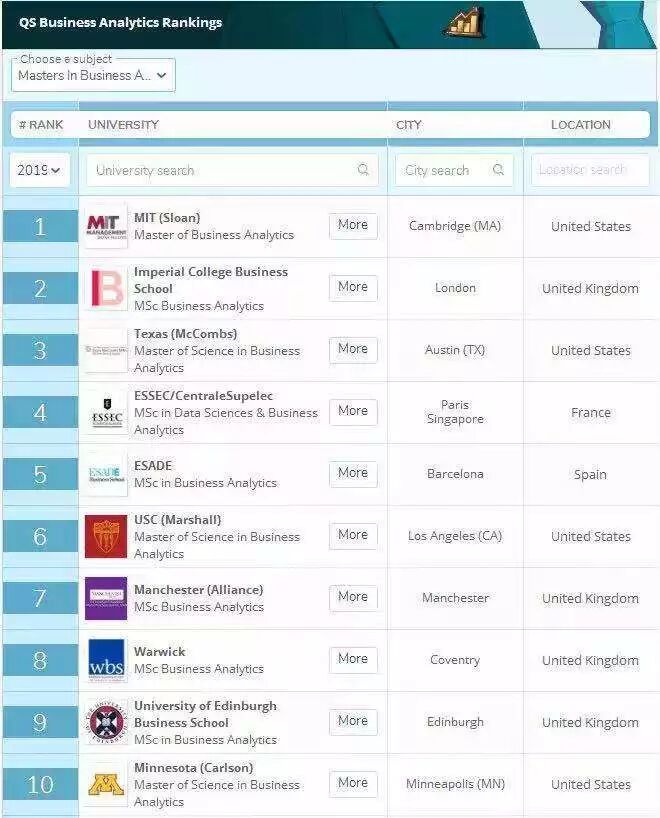Screen dimensions: 660x818
Task: Click the bar chart rankings icon in header
Action: tap(465, 22)
